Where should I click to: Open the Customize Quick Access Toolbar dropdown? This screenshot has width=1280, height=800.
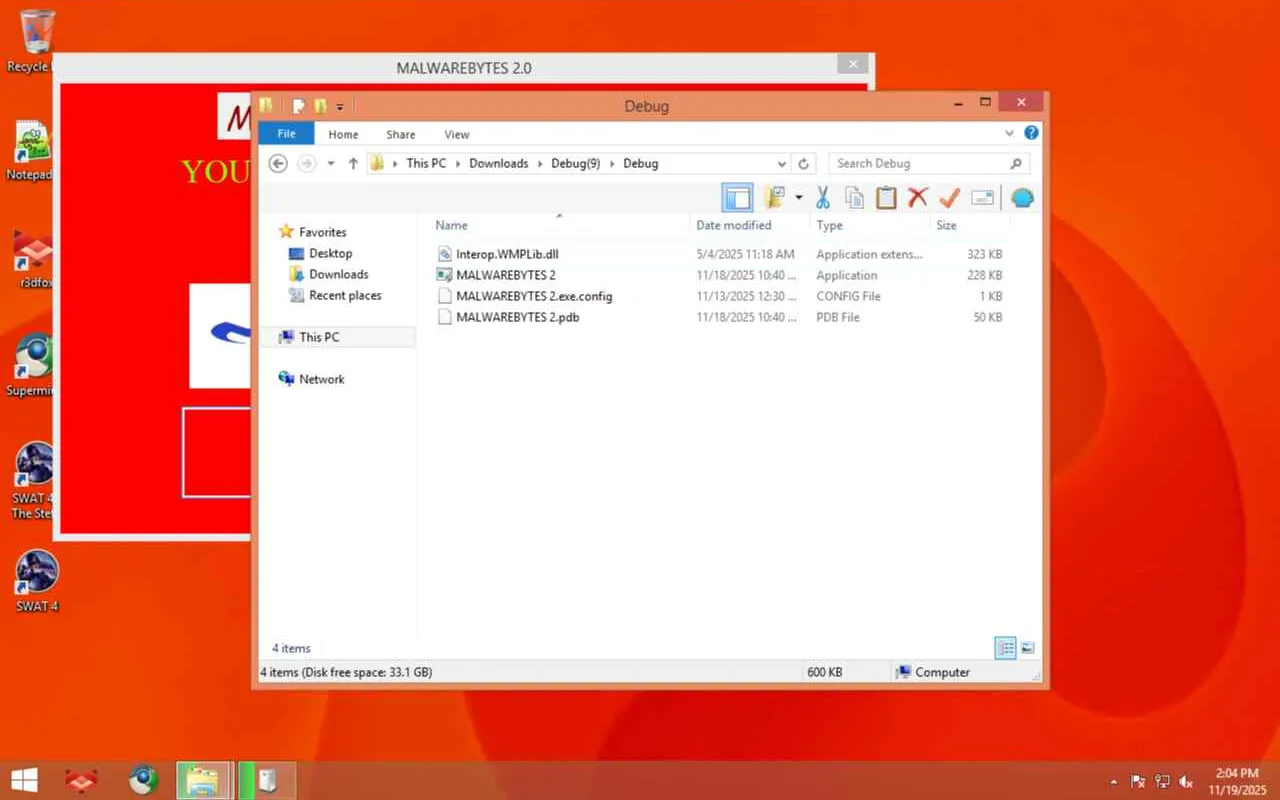[x=340, y=106]
